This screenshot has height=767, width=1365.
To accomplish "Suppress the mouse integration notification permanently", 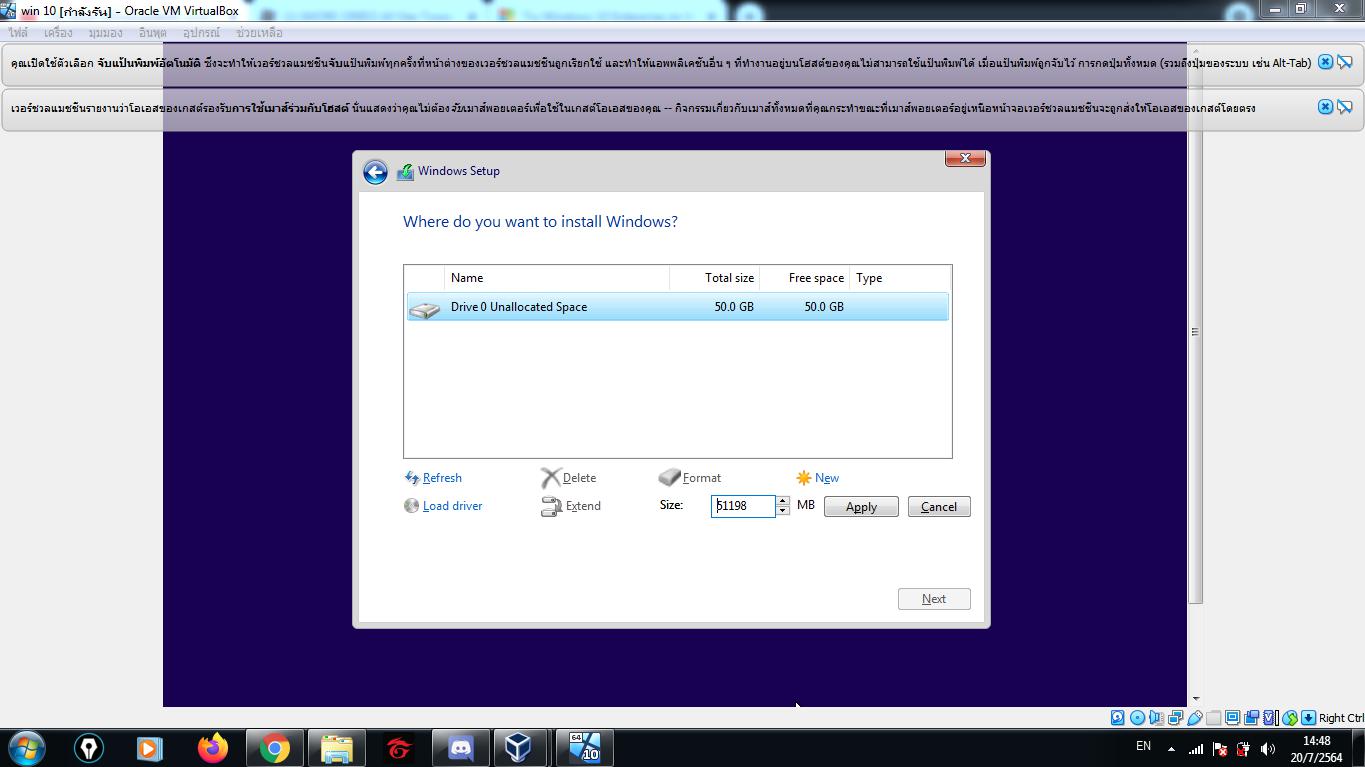I will tap(1345, 106).
